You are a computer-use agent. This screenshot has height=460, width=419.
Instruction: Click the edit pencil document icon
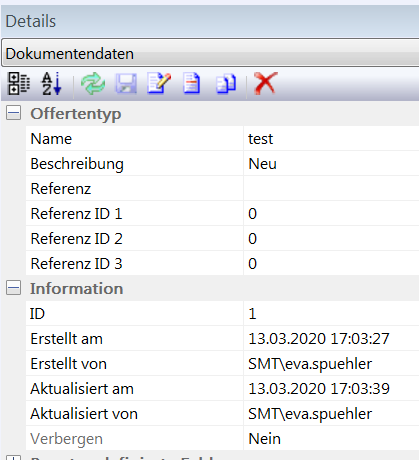159,83
